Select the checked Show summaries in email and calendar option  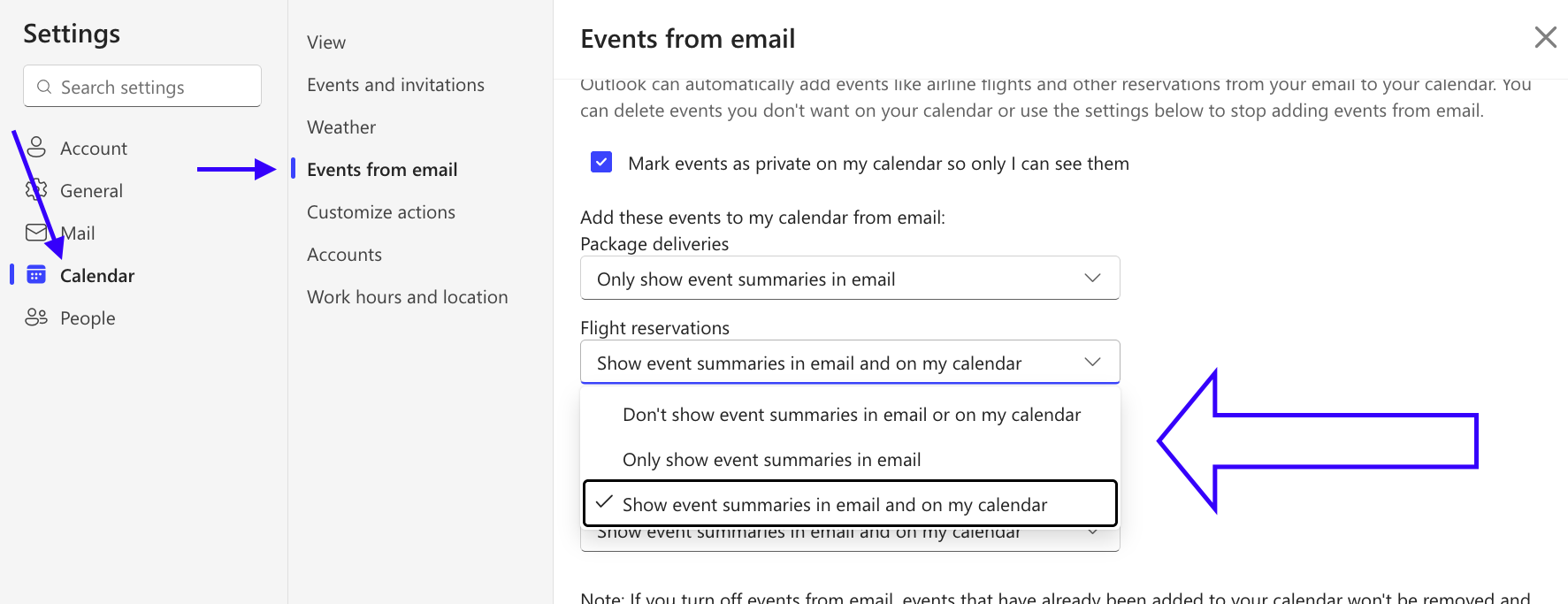click(851, 504)
